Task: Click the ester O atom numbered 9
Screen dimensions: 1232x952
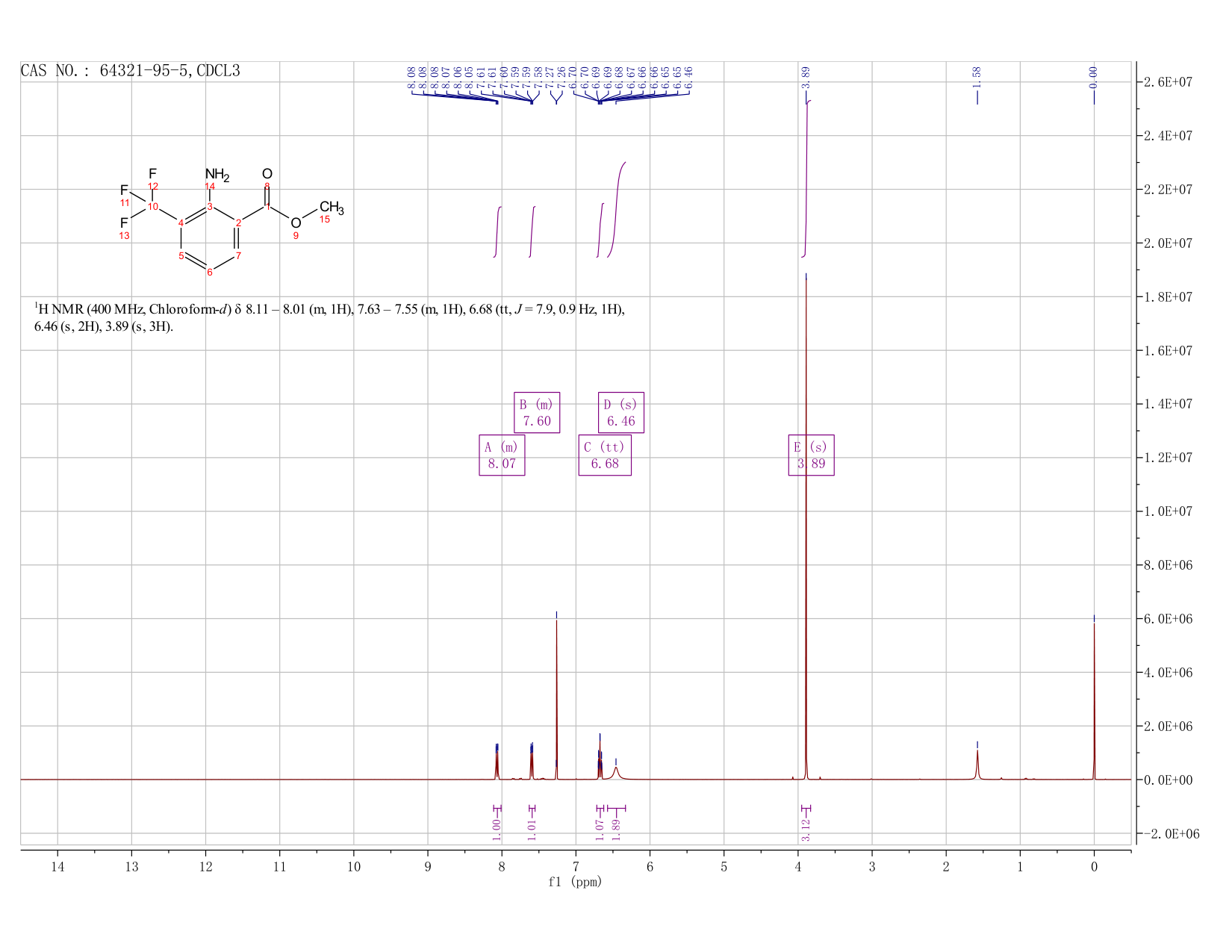Action: [x=296, y=223]
